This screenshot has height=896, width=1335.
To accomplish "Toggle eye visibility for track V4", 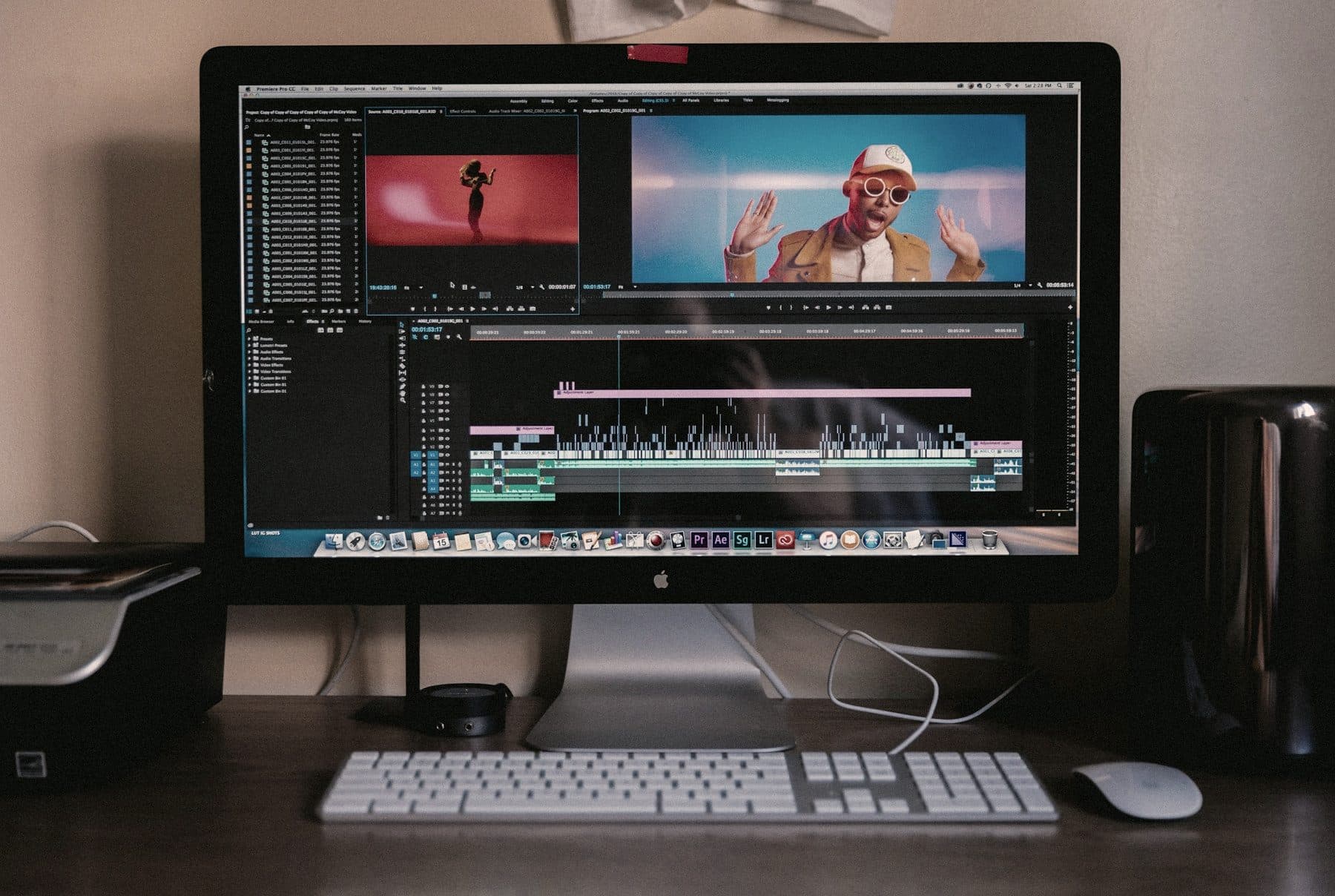I will coord(447,430).
